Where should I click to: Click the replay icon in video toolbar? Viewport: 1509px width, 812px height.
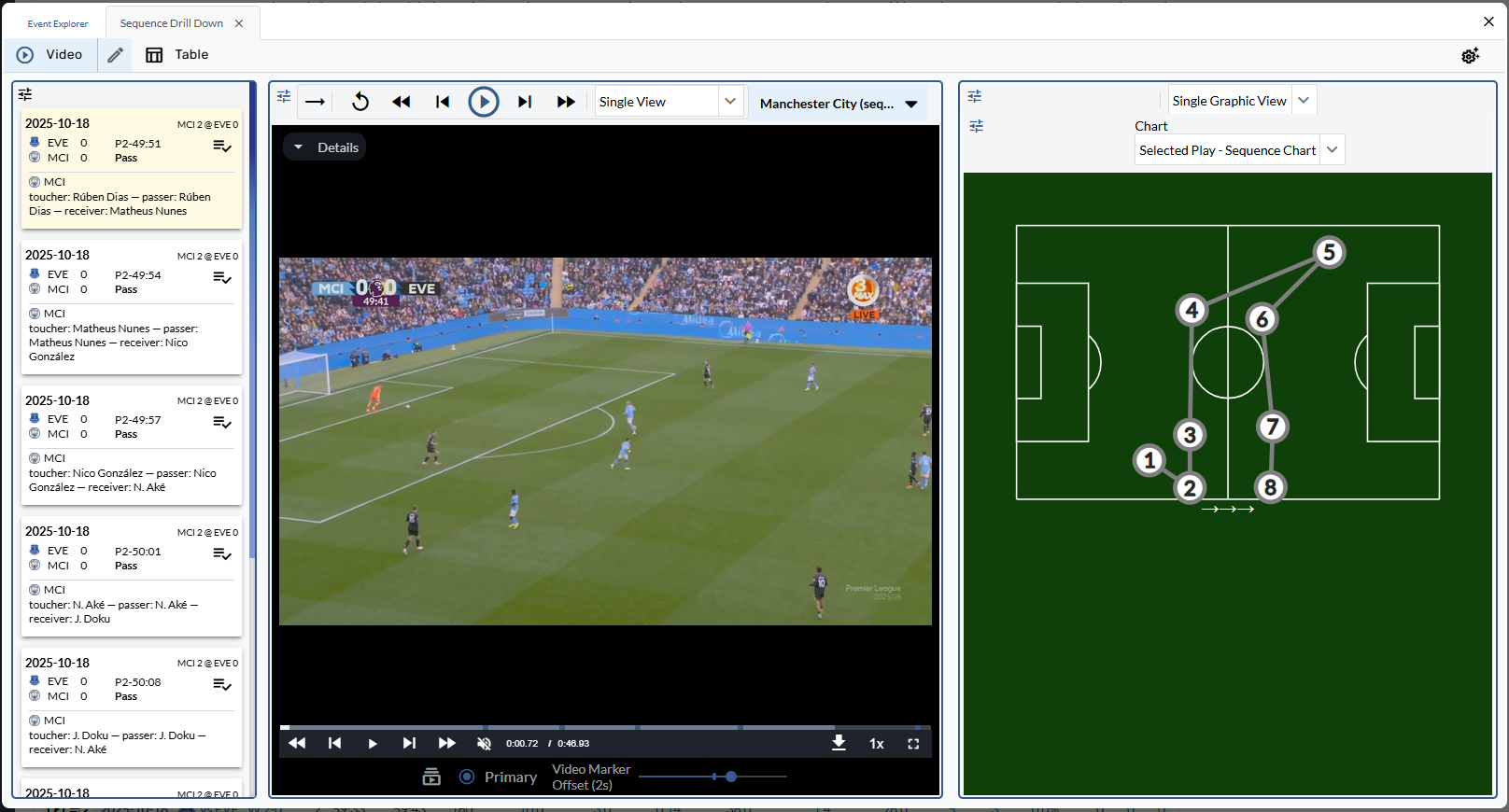click(x=360, y=102)
